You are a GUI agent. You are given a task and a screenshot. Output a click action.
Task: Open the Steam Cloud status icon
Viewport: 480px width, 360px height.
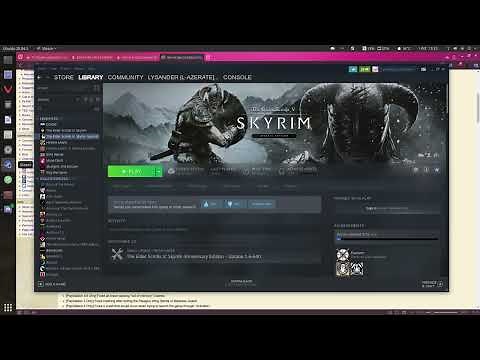pos(171,171)
